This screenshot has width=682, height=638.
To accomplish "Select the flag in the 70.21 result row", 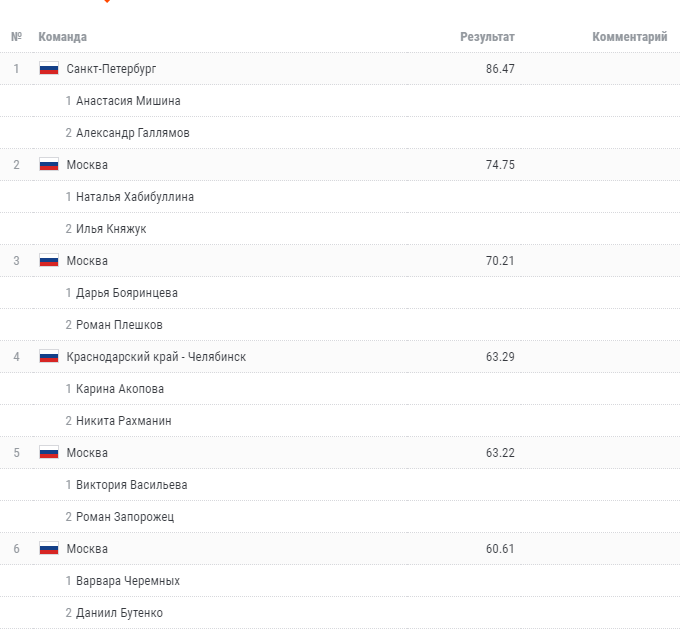I will (49, 261).
